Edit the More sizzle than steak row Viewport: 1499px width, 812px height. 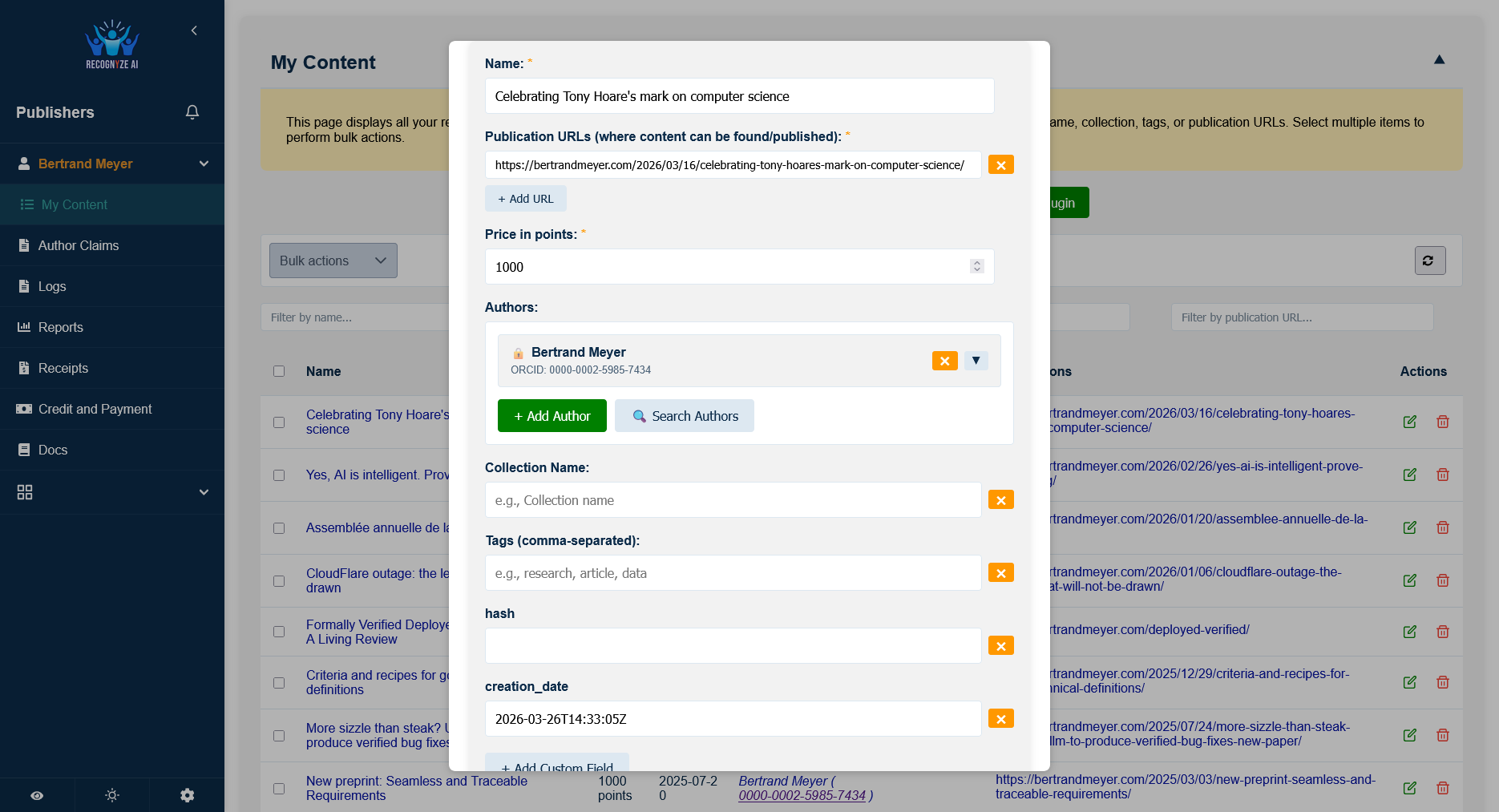click(1410, 735)
